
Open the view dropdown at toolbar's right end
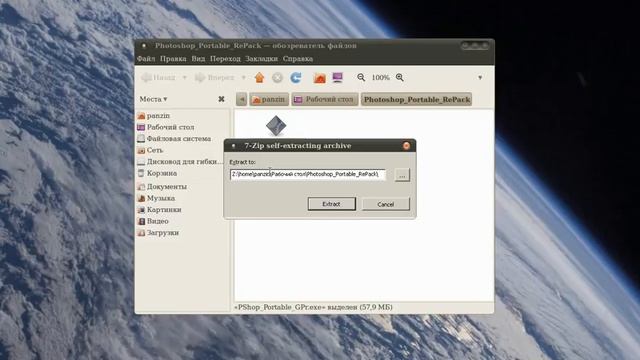(480, 78)
